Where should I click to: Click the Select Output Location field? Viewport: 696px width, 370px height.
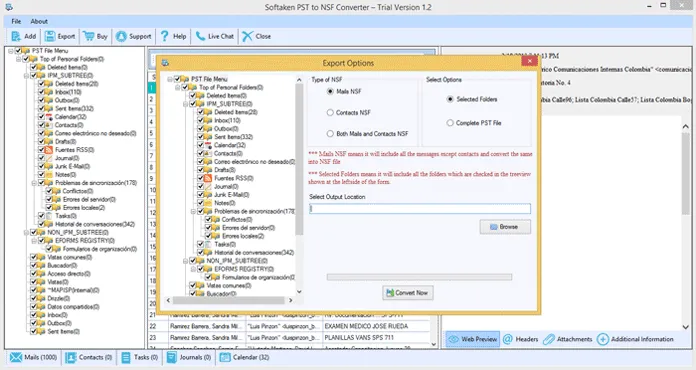420,209
